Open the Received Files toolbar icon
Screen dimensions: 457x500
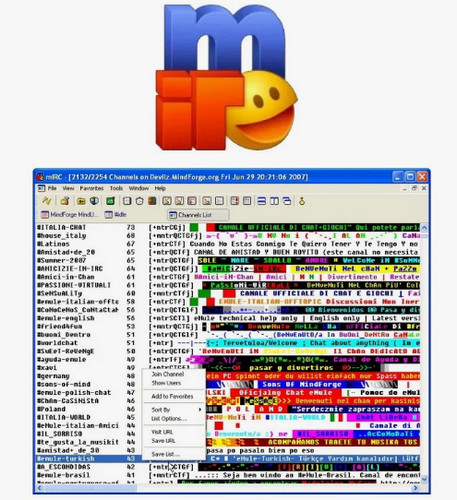[207, 201]
